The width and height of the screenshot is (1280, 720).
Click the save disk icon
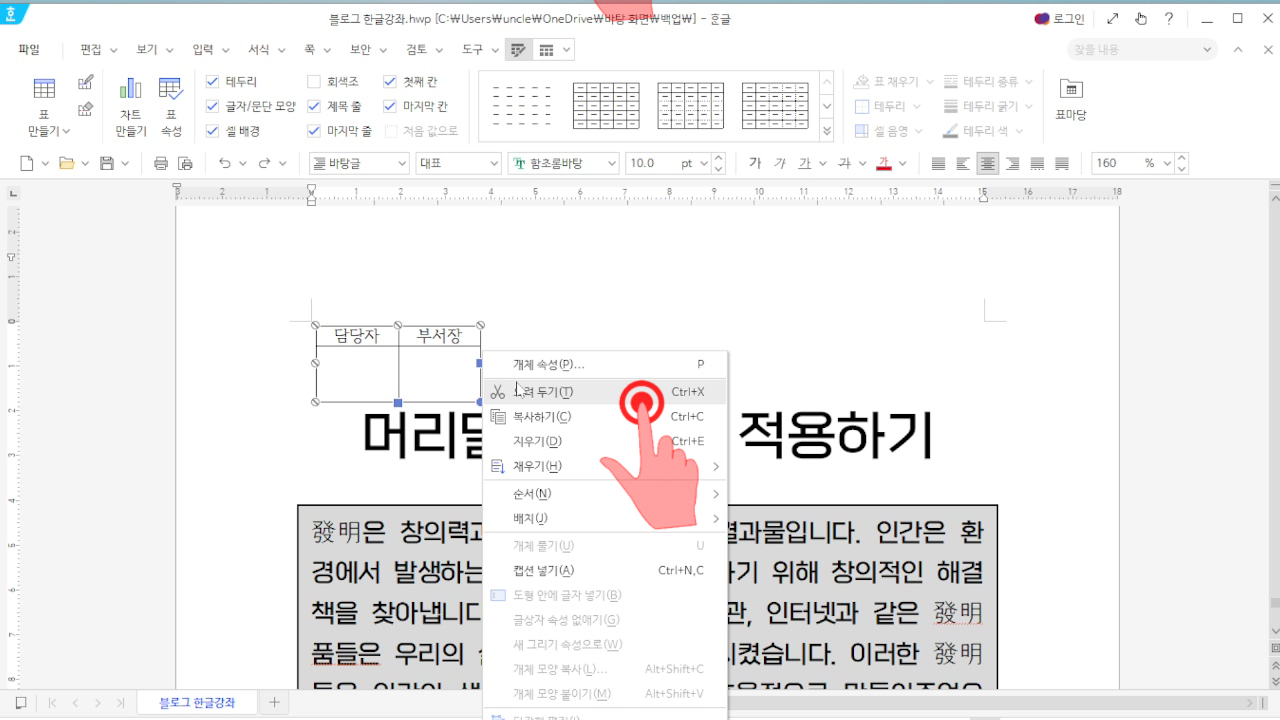106,163
